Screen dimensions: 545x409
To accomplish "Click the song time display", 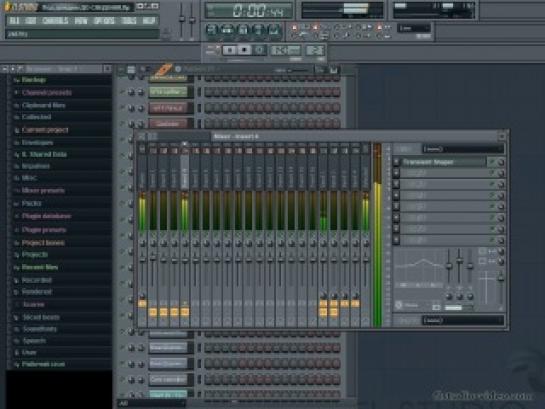I will (249, 11).
